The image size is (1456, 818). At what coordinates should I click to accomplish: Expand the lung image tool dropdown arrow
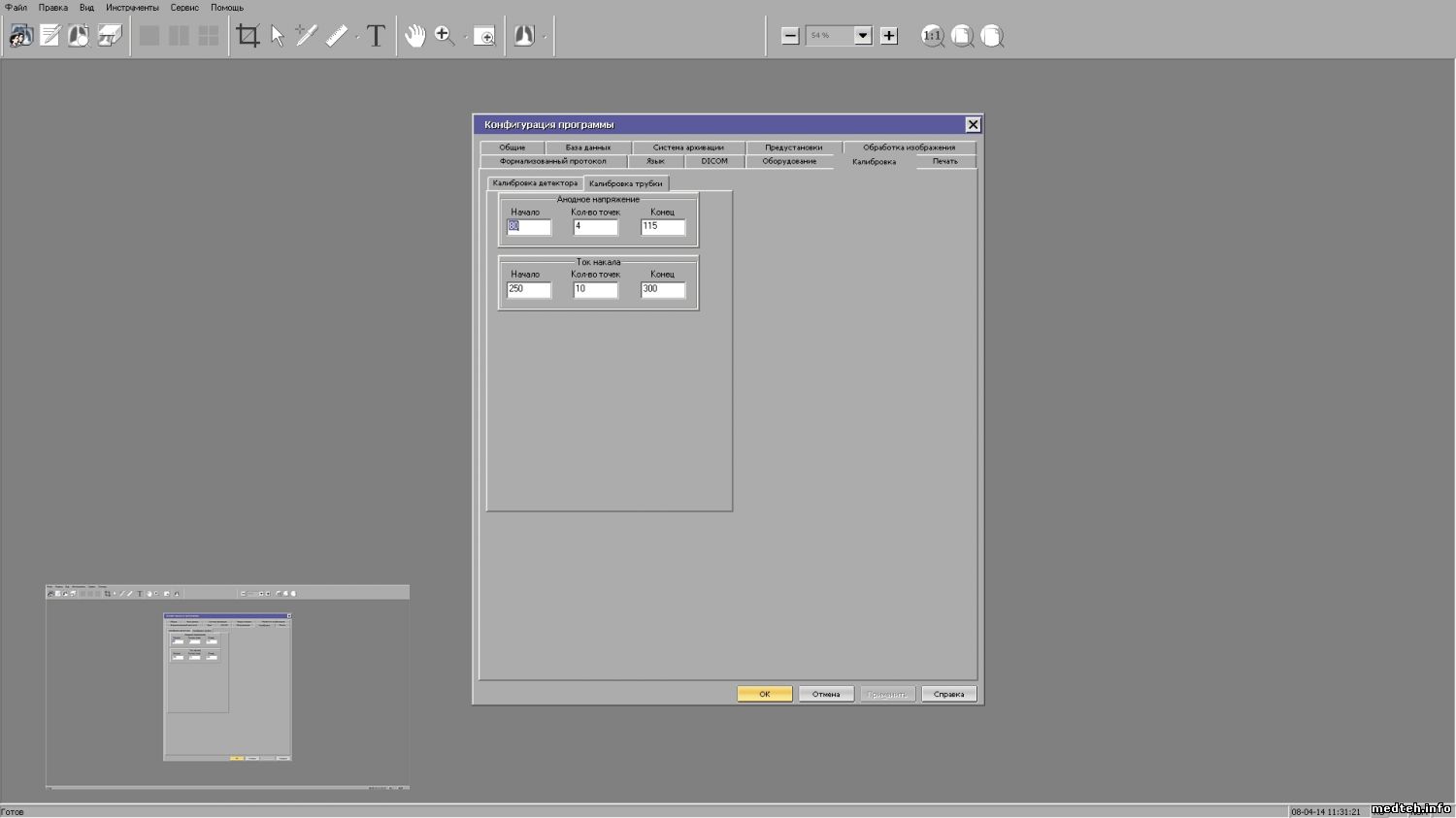click(x=545, y=38)
